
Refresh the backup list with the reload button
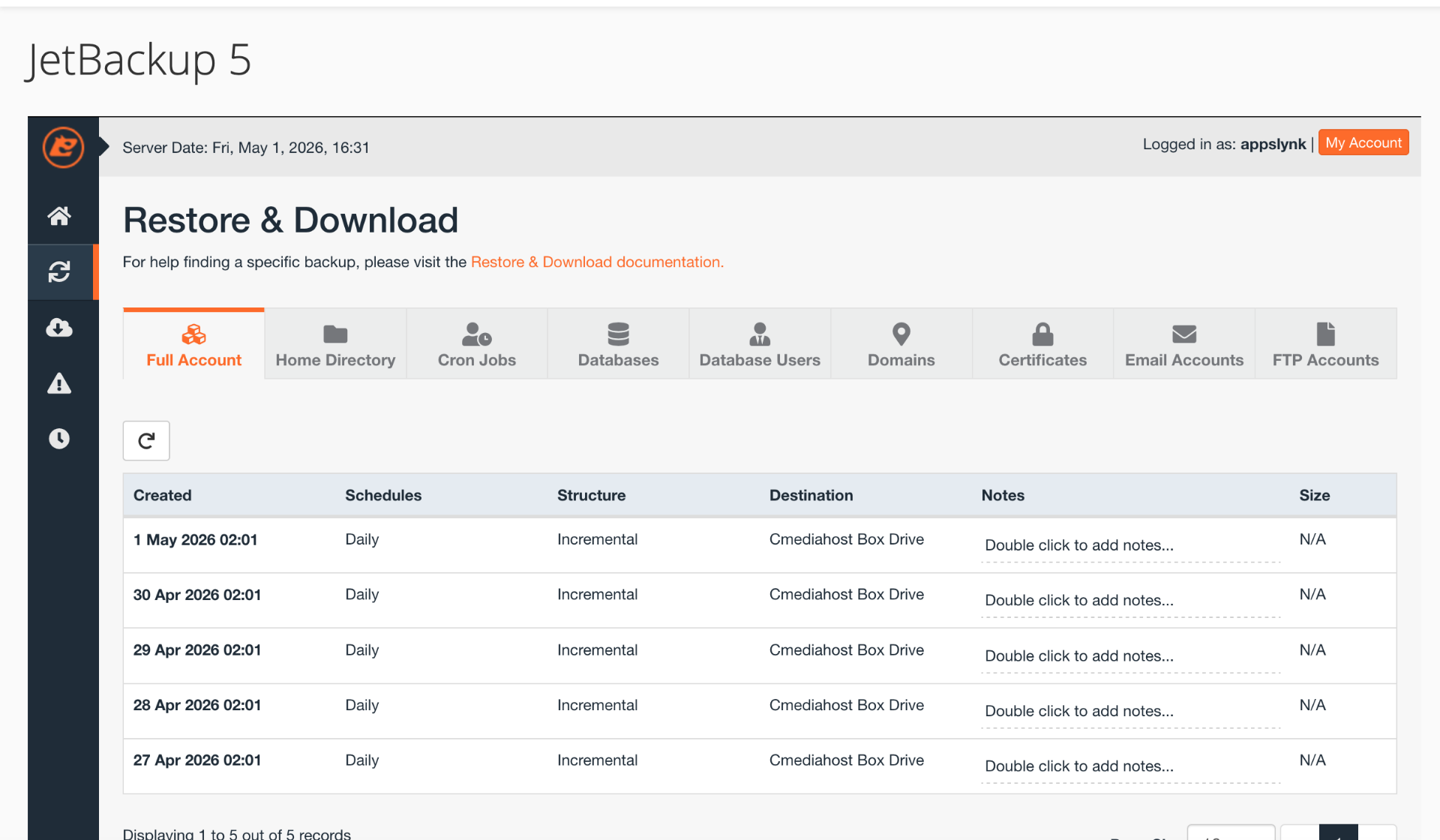click(x=146, y=440)
